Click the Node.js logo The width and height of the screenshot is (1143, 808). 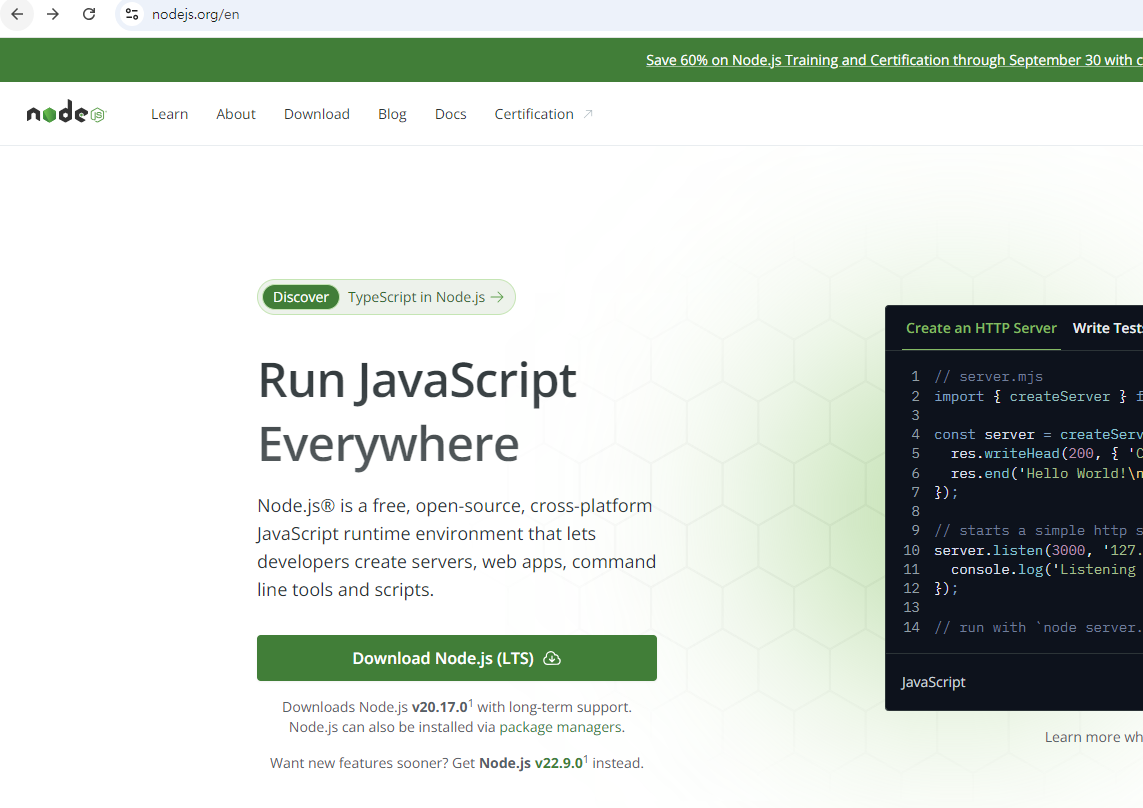point(66,114)
